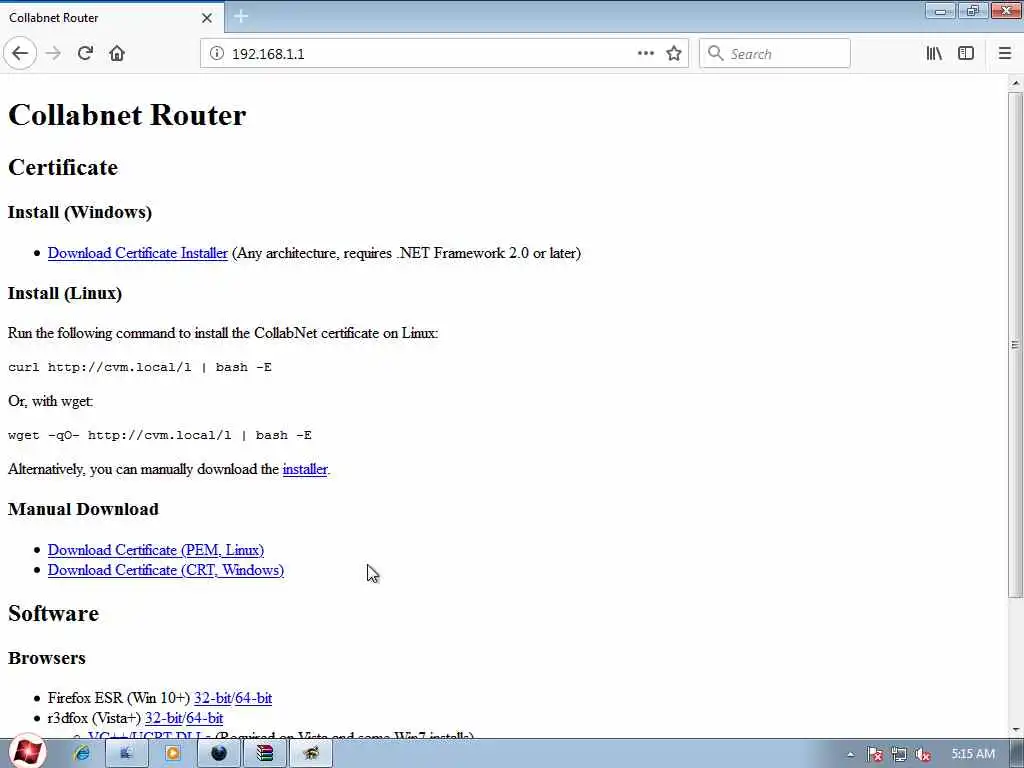
Task: Open the network tray icon
Action: pos(899,755)
